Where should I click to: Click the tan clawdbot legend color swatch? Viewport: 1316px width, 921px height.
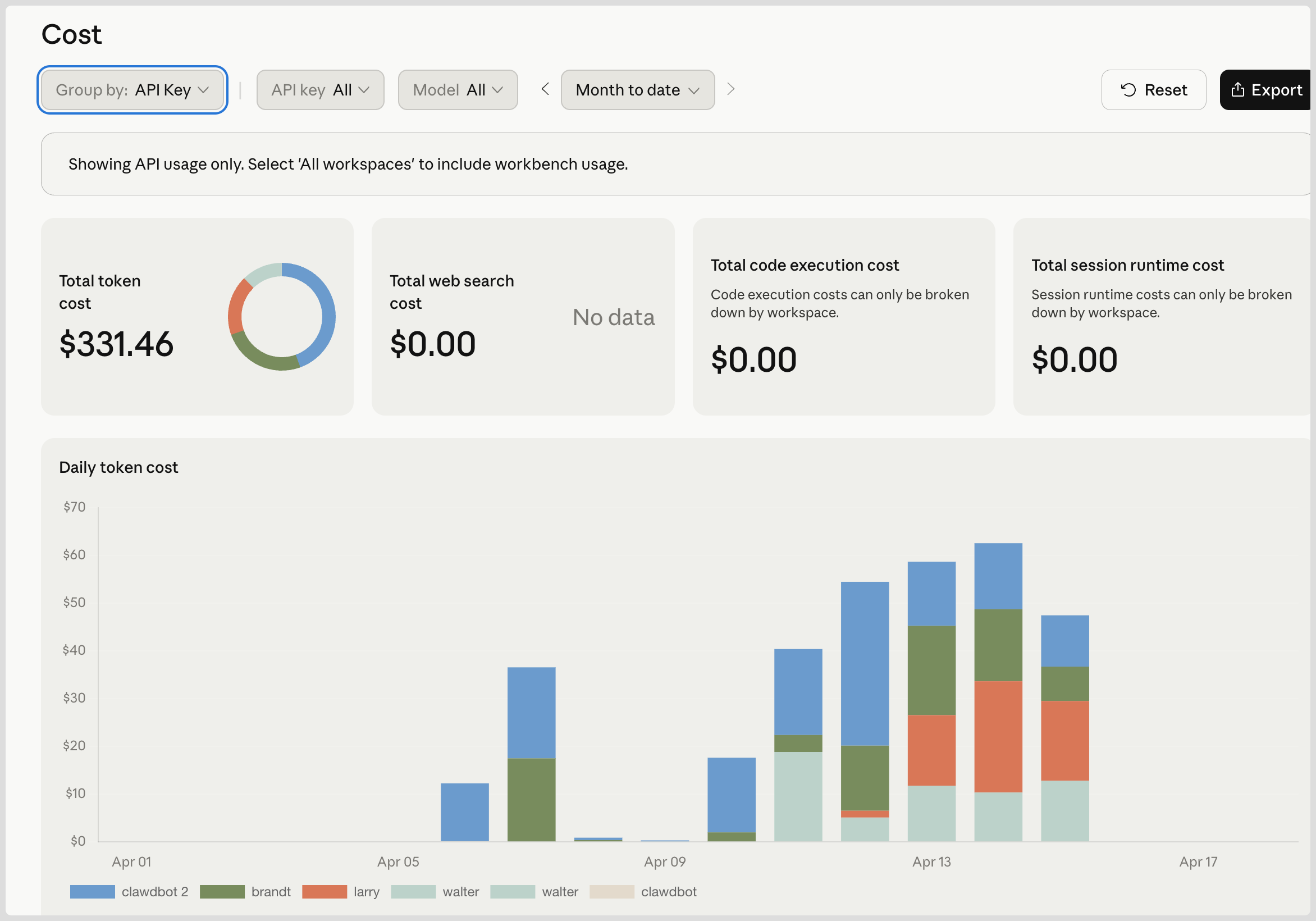click(x=611, y=892)
